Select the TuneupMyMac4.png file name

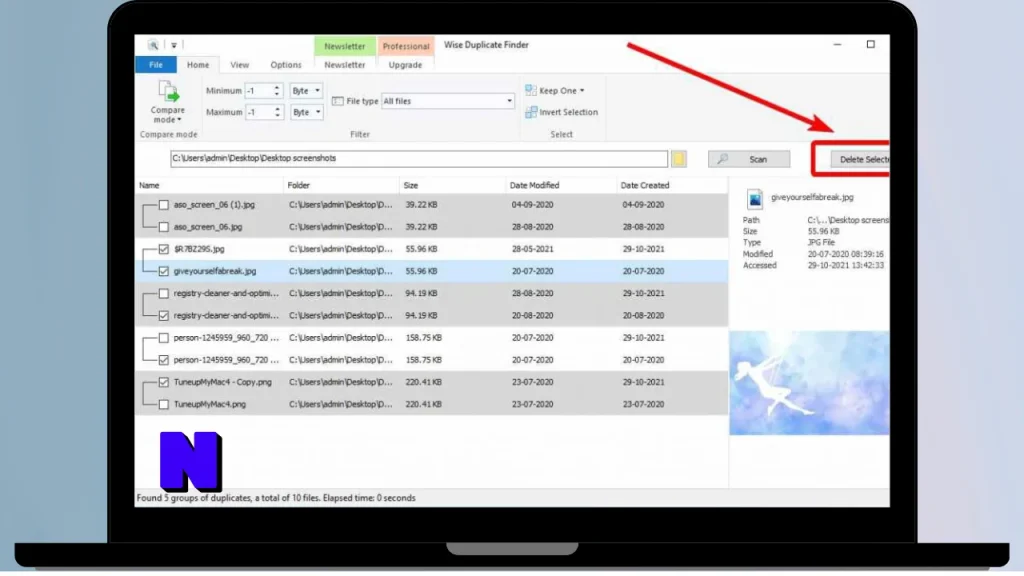210,405
